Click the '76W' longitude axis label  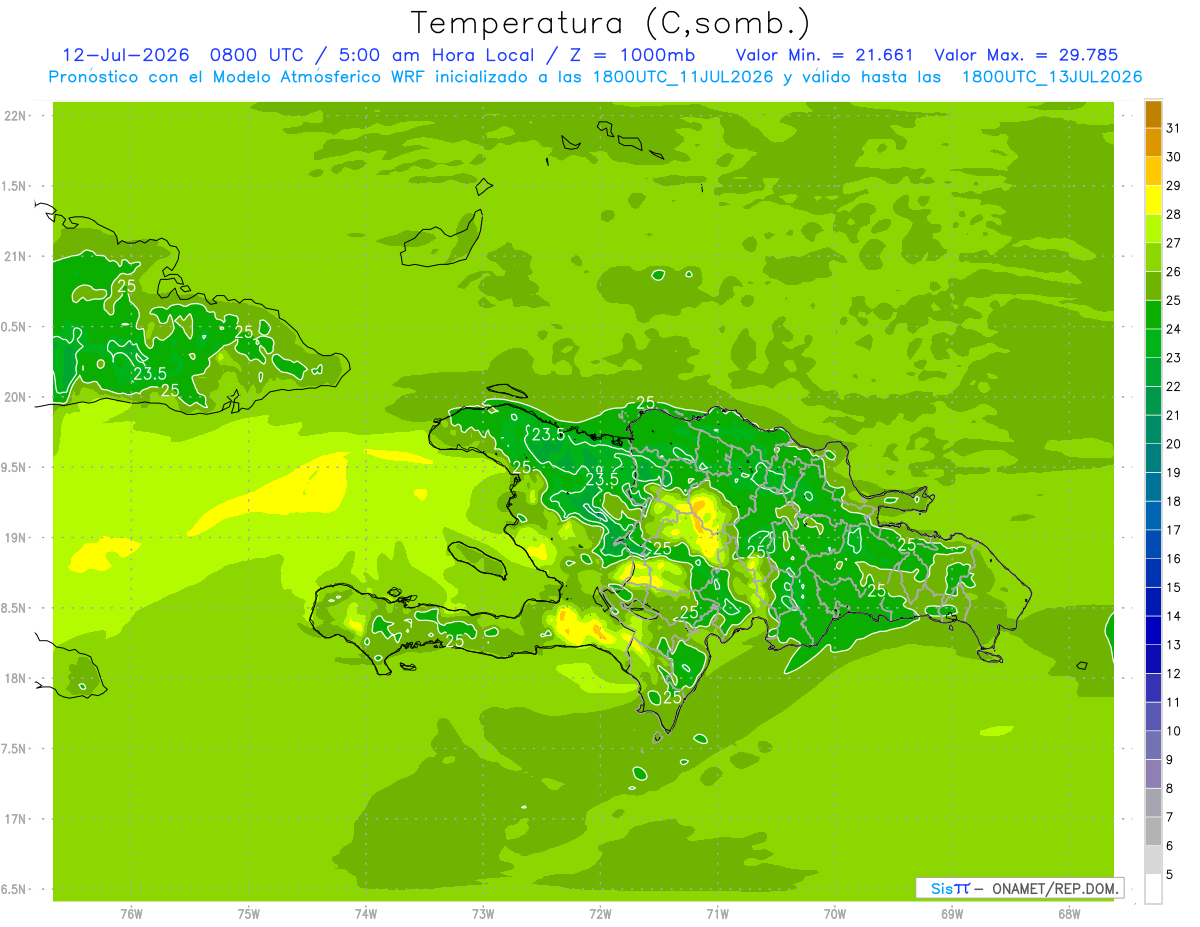coord(131,913)
